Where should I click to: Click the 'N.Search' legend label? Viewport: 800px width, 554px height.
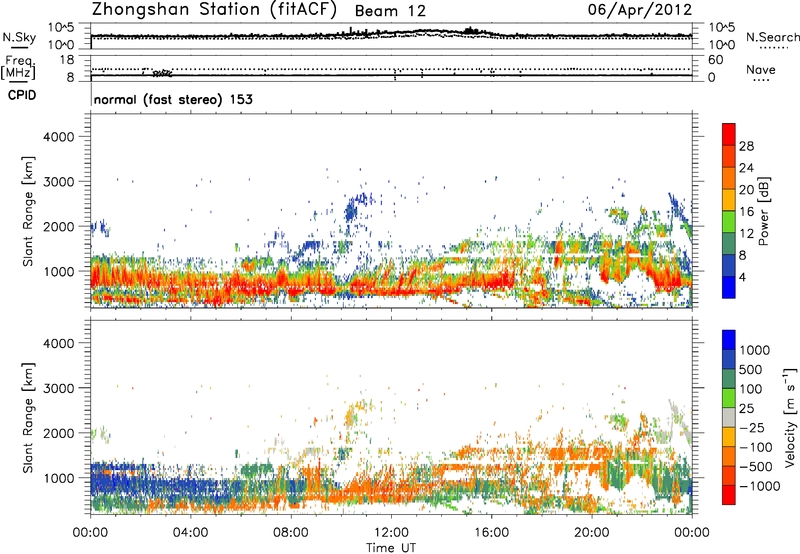click(x=772, y=37)
